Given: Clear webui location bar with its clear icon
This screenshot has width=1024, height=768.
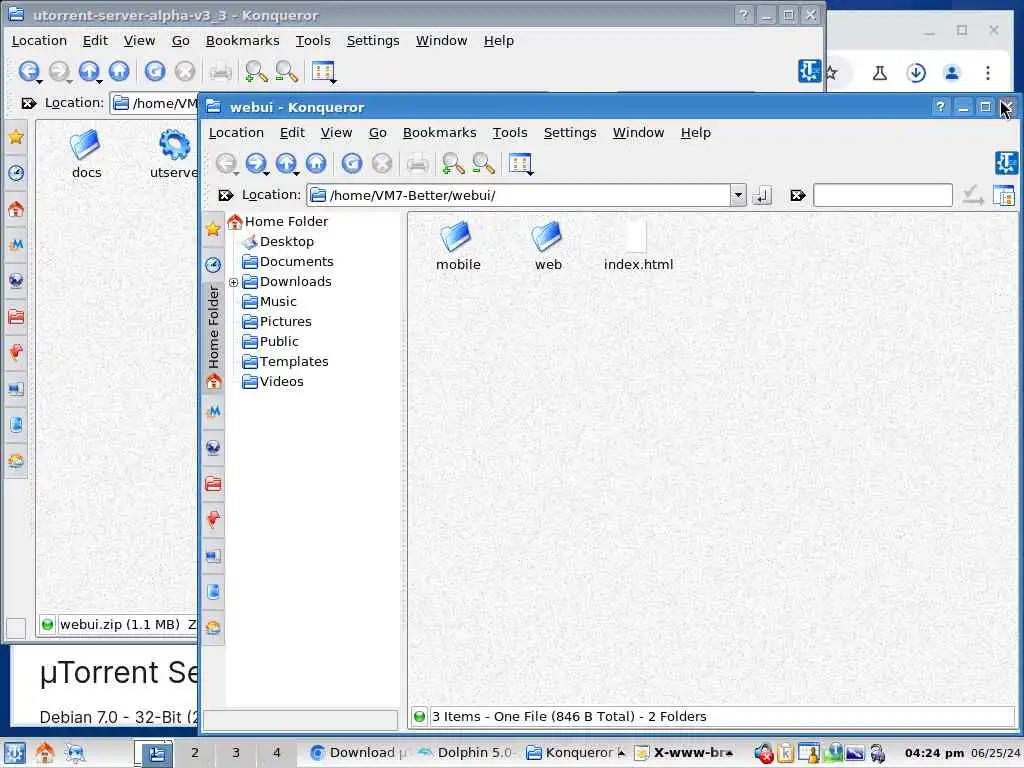Looking at the screenshot, I should coord(225,195).
